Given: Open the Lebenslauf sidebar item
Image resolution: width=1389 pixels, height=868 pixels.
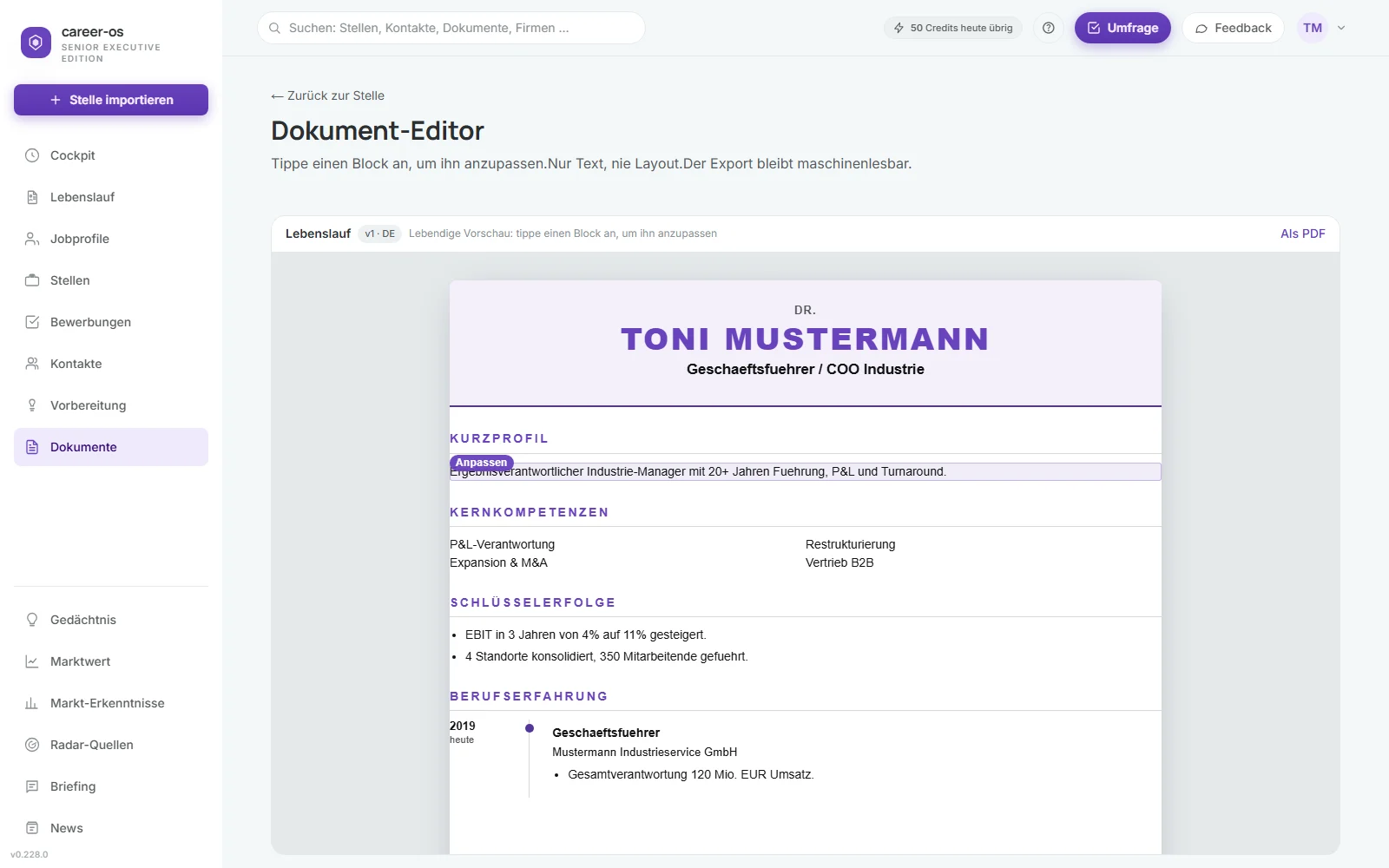Looking at the screenshot, I should tap(111, 197).
